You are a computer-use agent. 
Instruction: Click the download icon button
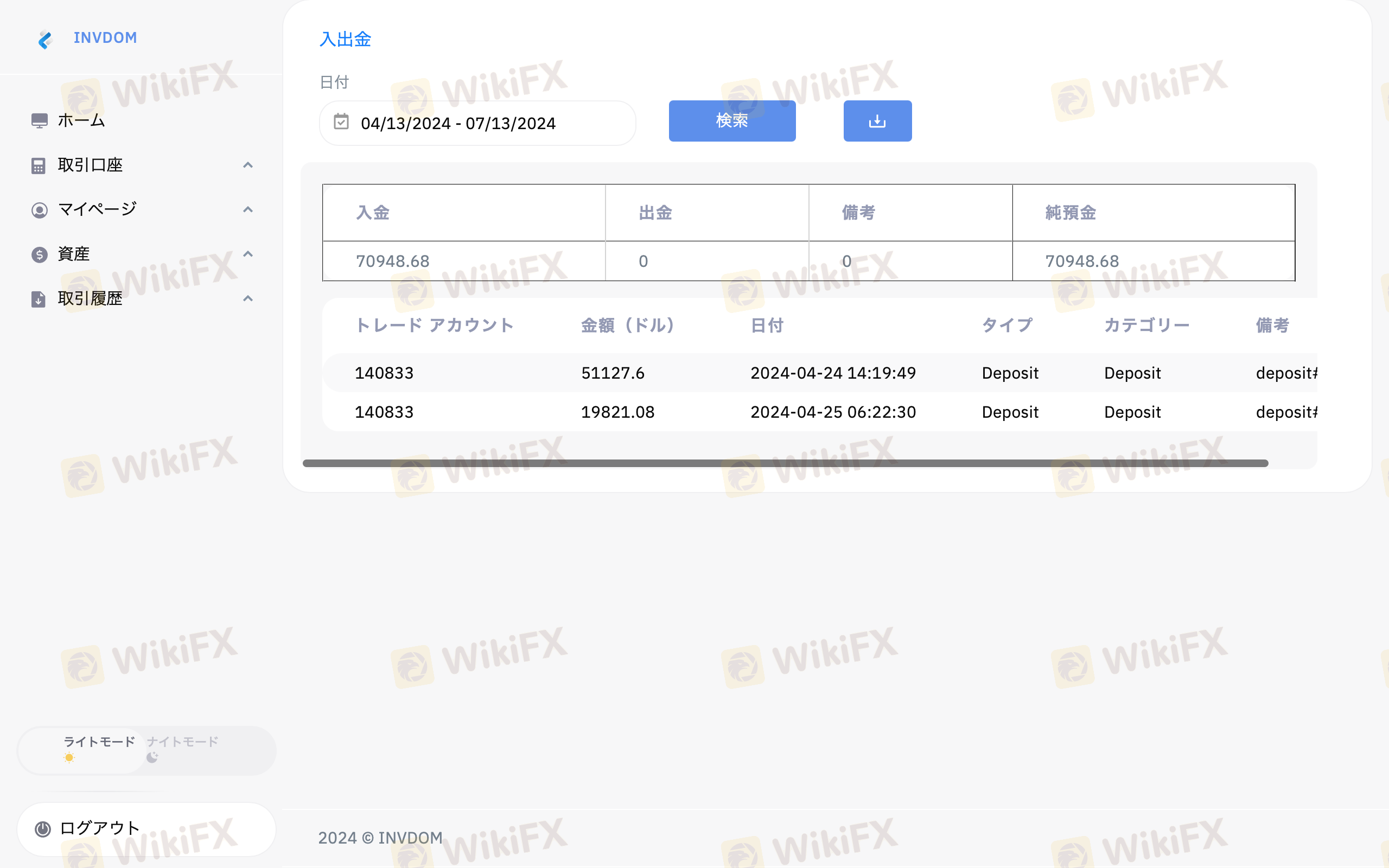click(x=877, y=121)
